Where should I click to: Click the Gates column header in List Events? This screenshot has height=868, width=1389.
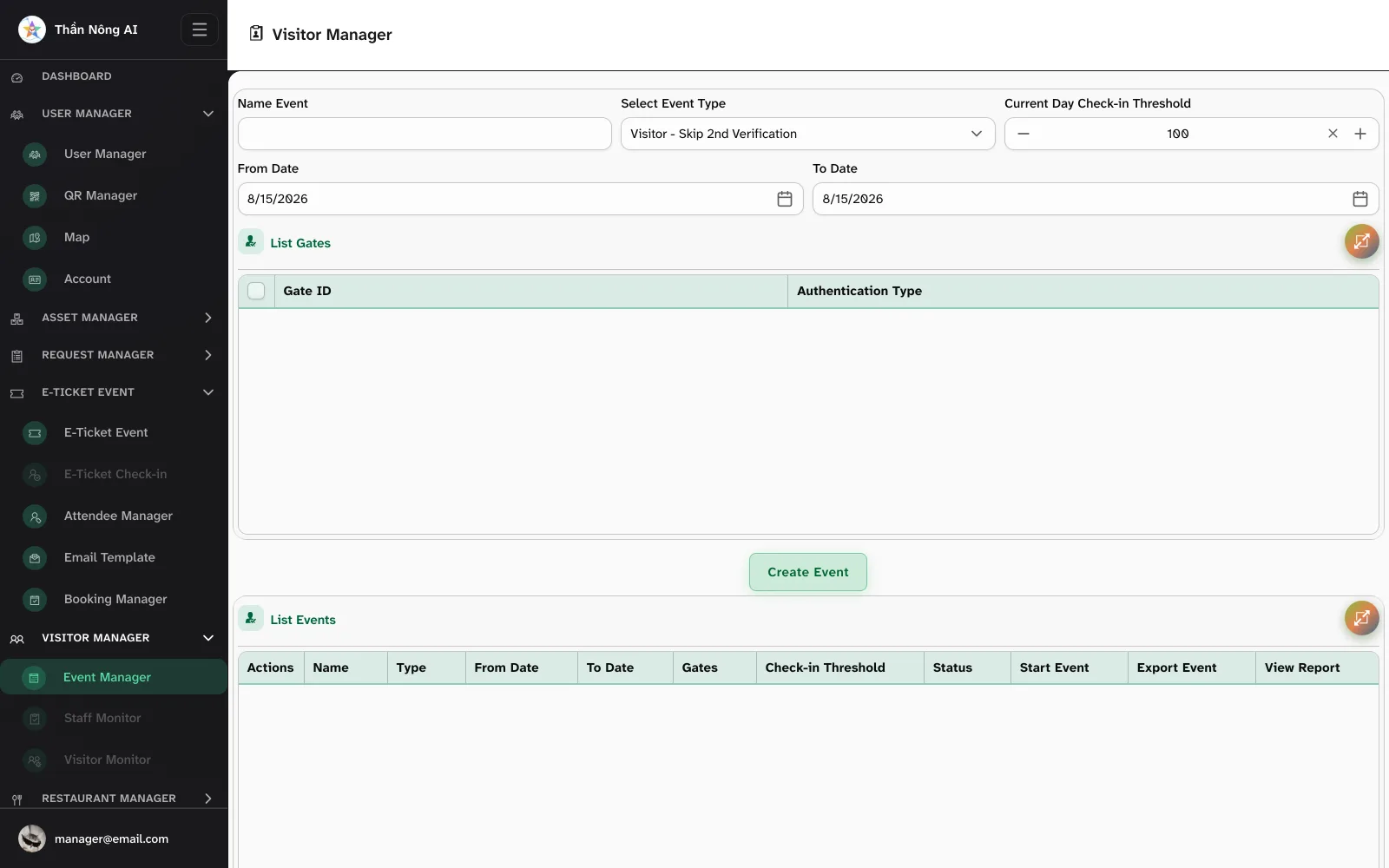click(714, 667)
